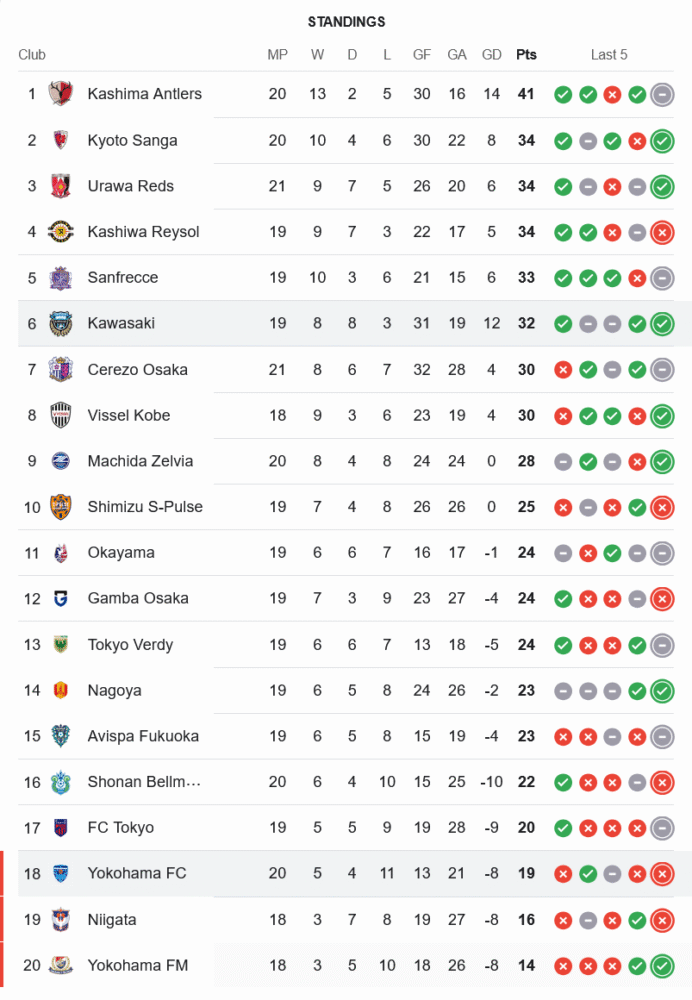Select the Shimizu S-Pulse team name

[x=145, y=507]
